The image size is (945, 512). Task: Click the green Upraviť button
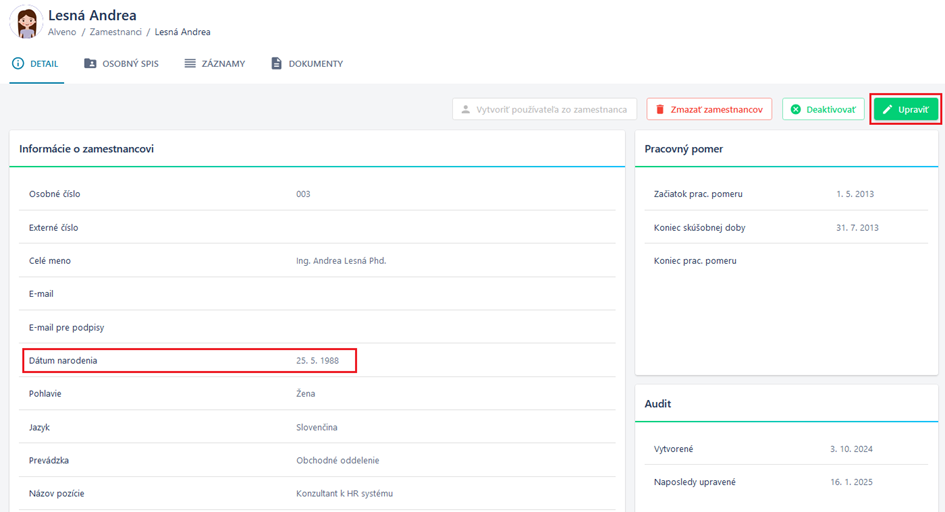(x=906, y=109)
